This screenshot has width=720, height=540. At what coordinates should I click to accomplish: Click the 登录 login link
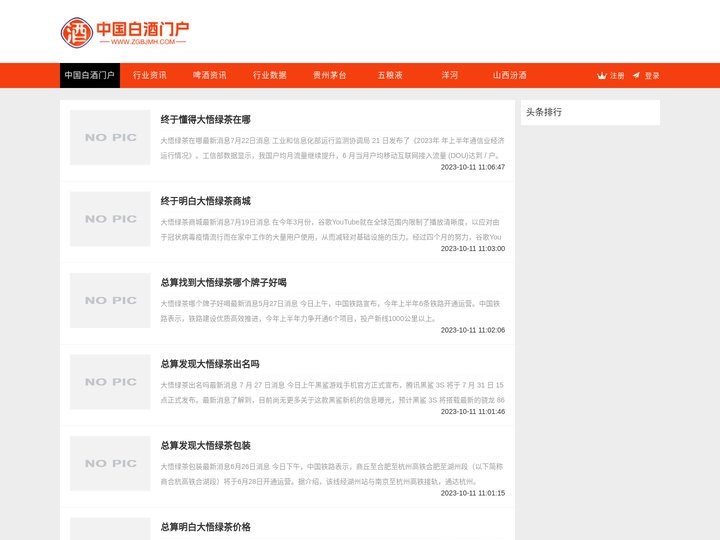pyautogui.click(x=652, y=76)
